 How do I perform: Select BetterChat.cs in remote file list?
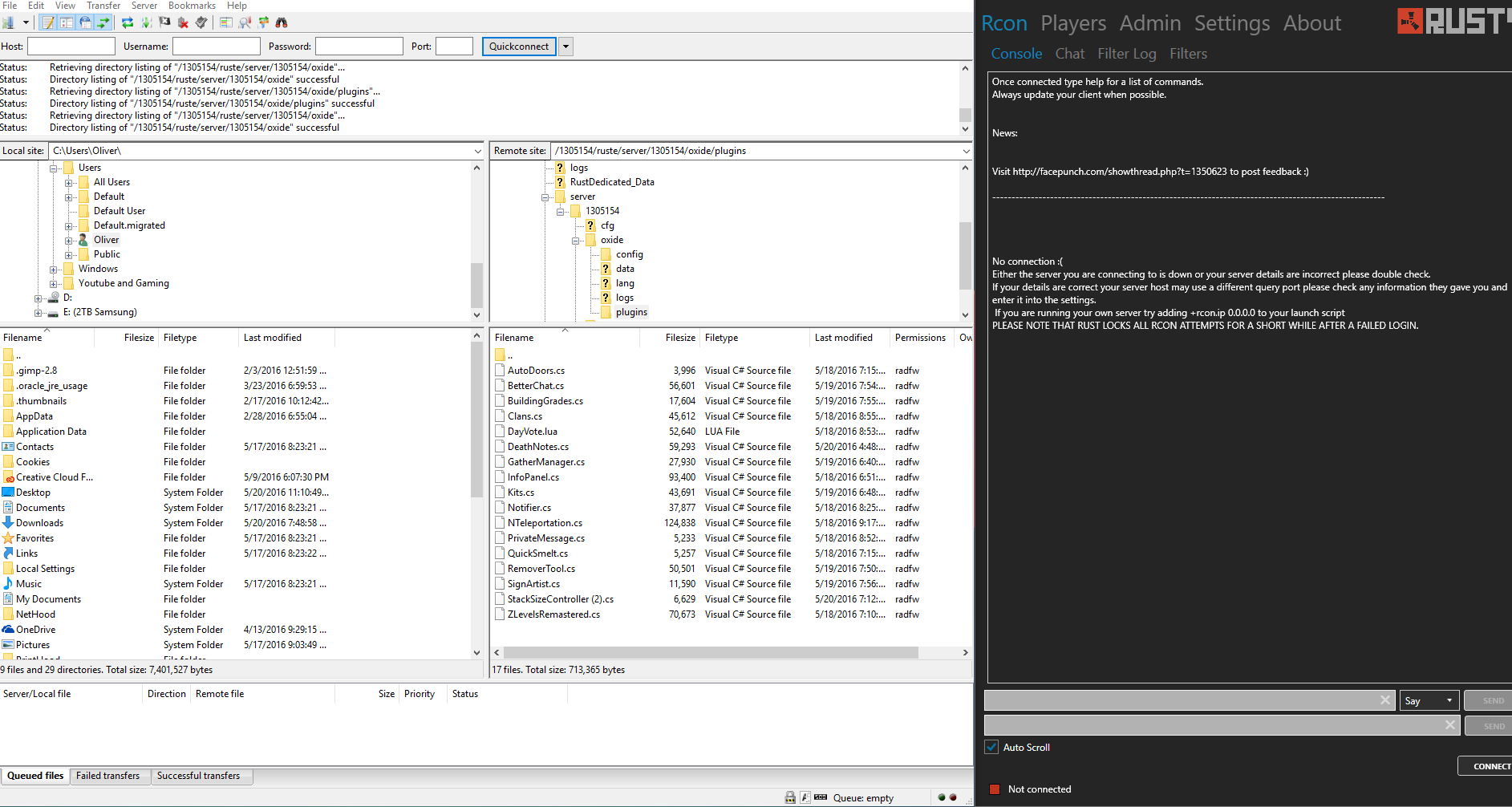(536, 386)
